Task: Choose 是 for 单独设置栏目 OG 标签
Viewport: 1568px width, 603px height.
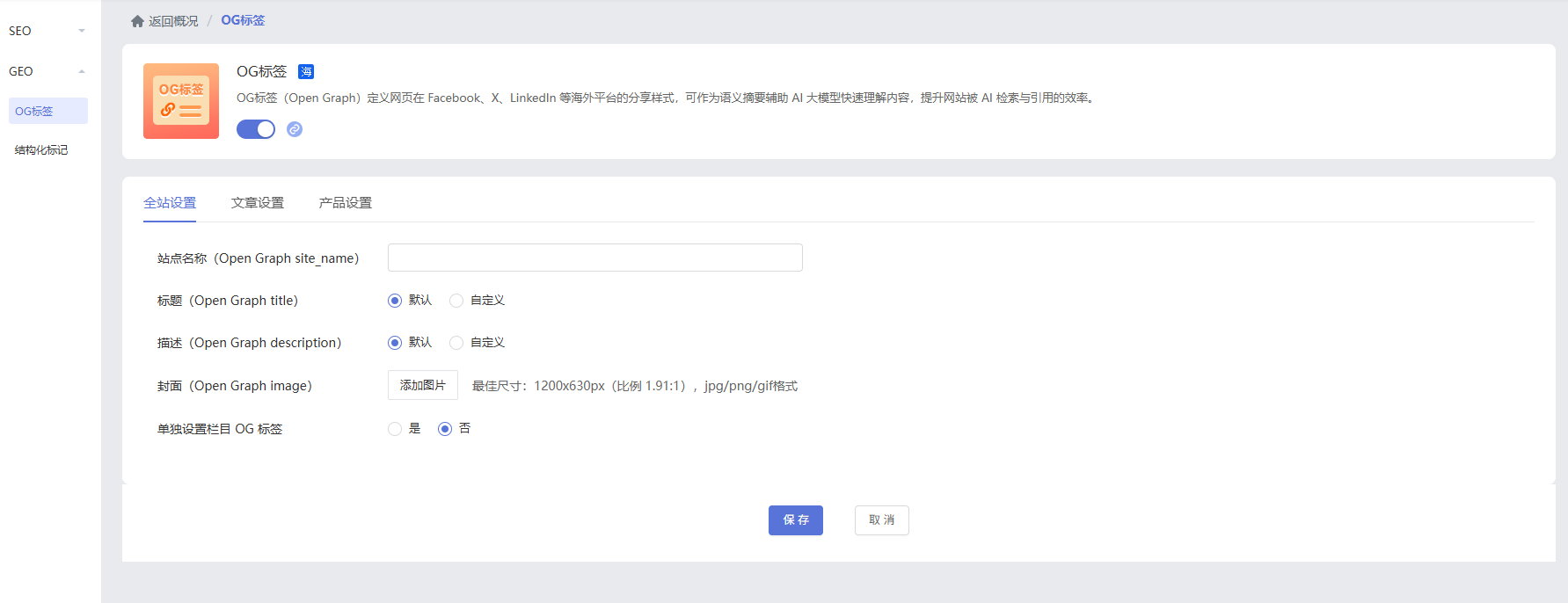Action: pyautogui.click(x=395, y=429)
